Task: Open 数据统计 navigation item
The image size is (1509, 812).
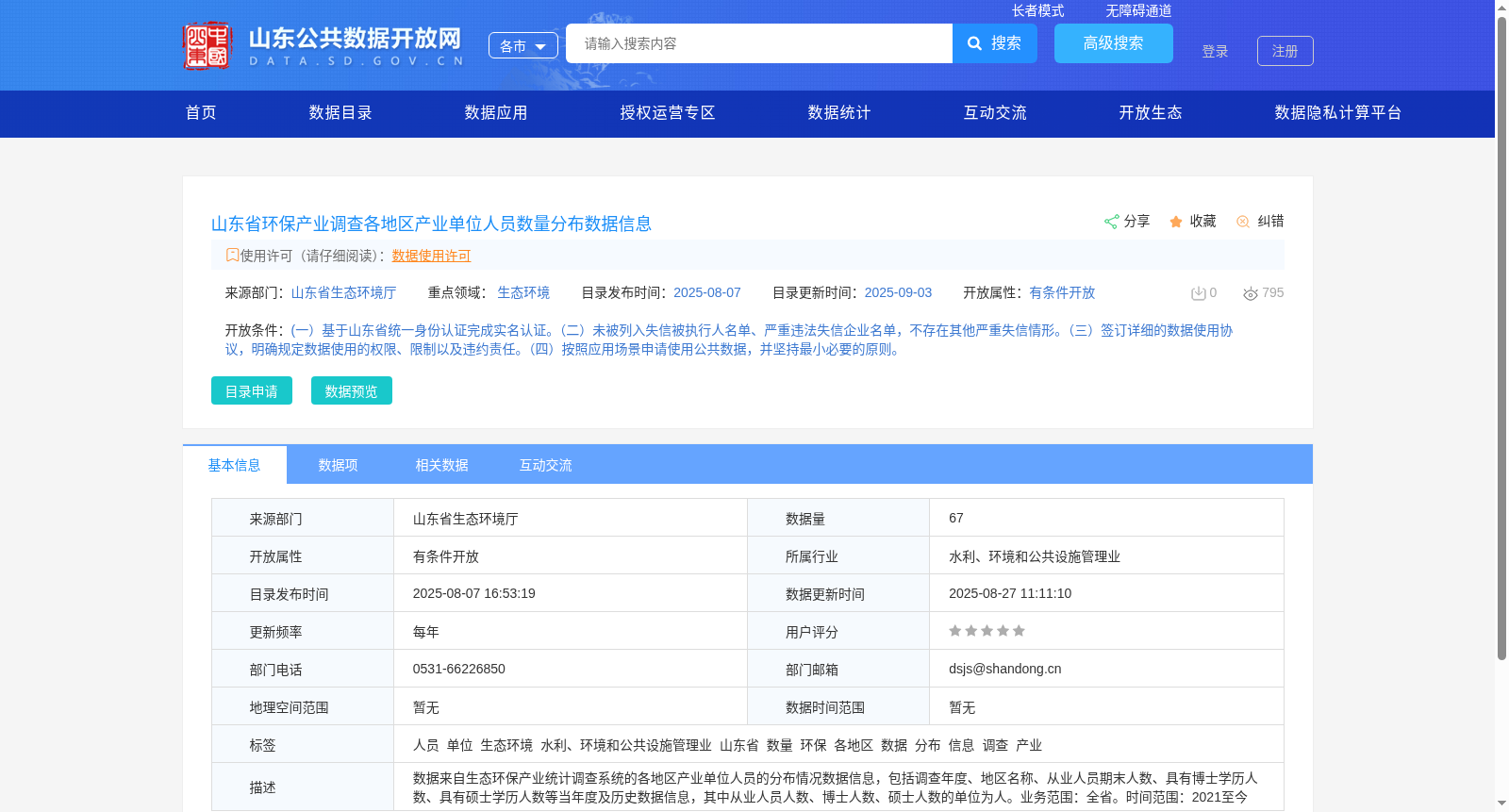Action: [x=839, y=113]
